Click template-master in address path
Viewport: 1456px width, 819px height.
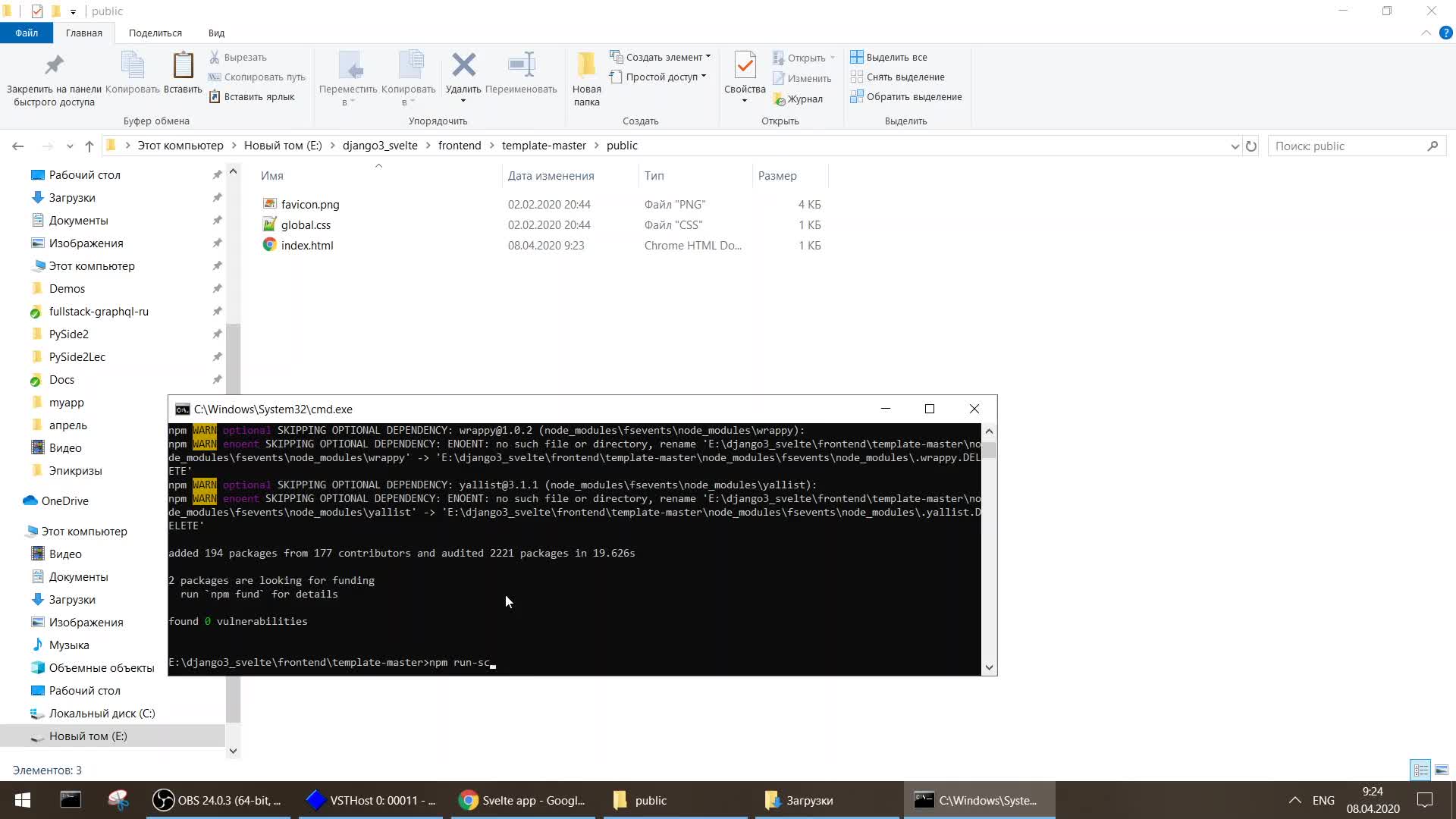pos(544,146)
